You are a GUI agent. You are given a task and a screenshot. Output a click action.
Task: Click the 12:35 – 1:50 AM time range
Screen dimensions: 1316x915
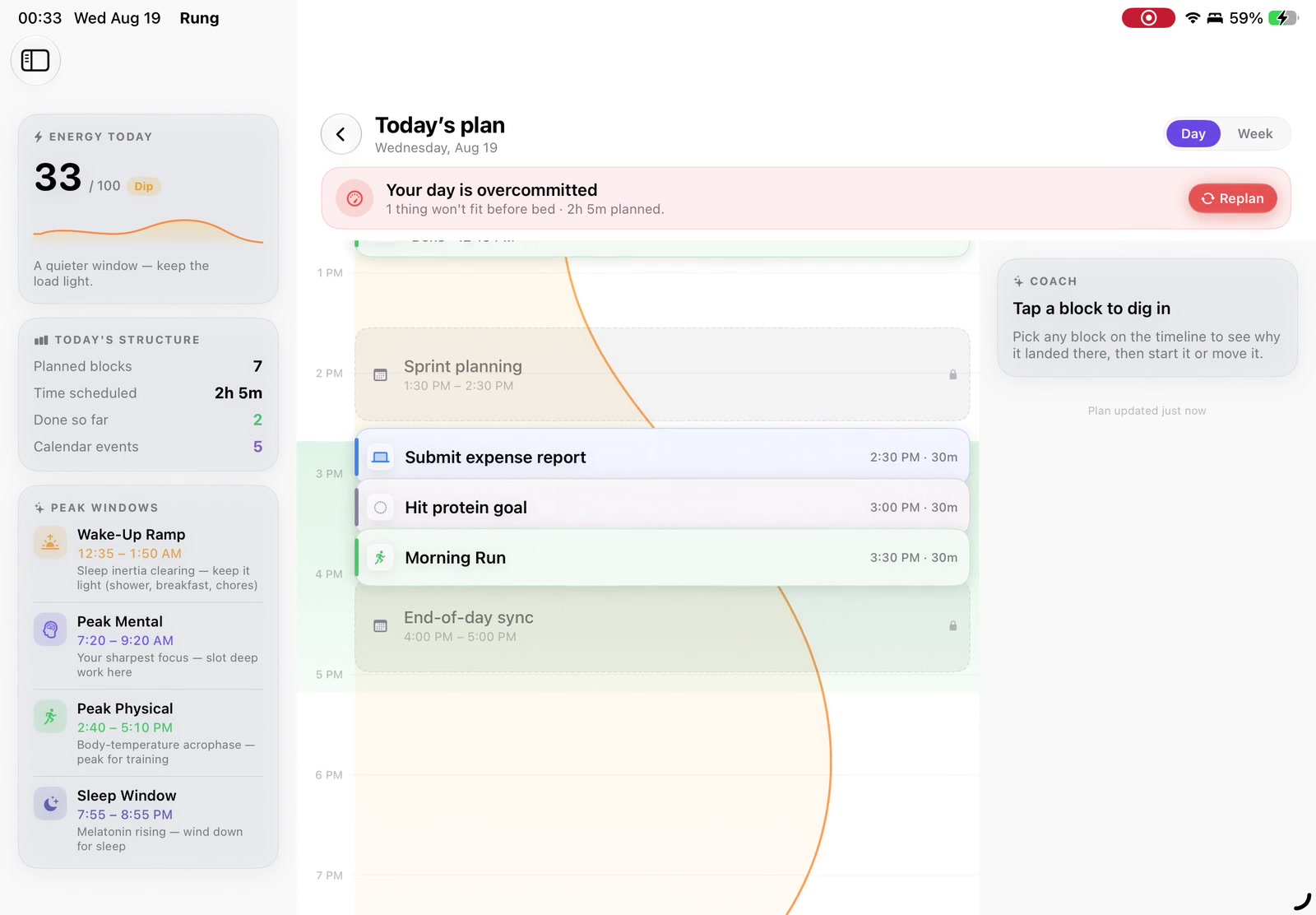click(129, 554)
